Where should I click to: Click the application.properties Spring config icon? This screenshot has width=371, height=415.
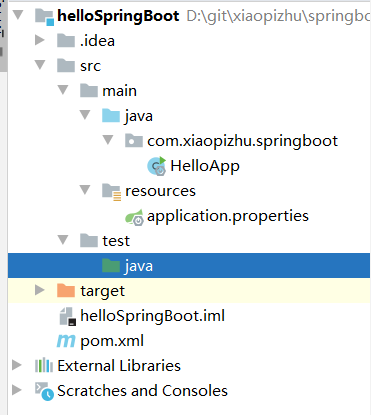tap(134, 217)
